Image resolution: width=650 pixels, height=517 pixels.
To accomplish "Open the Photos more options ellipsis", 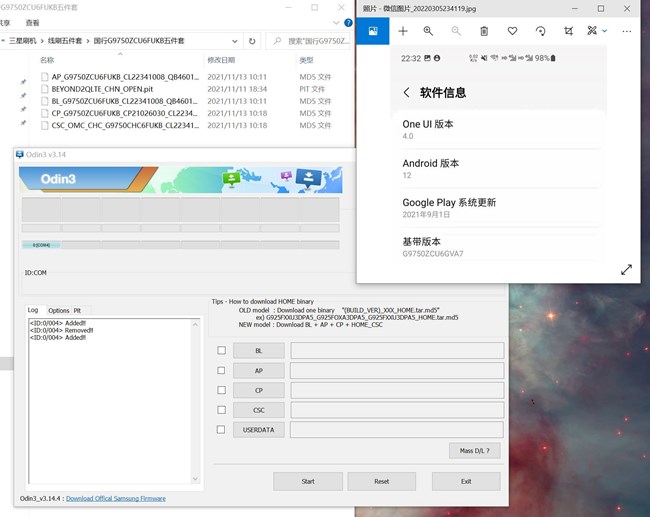I will pyautogui.click(x=627, y=31).
